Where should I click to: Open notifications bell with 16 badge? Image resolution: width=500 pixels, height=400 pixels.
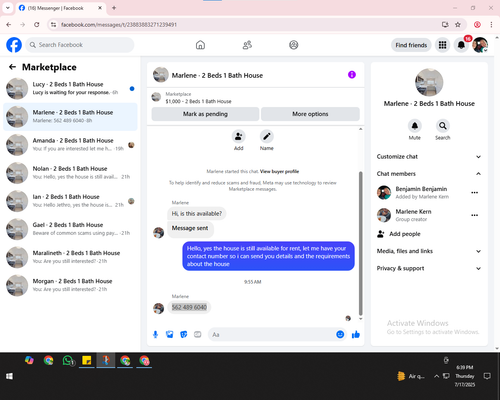(461, 45)
